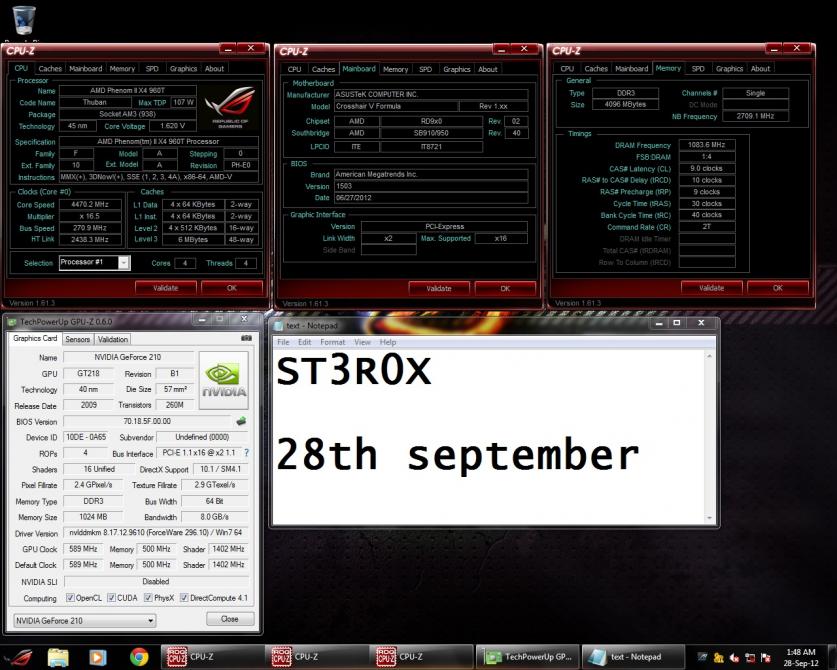Click the NVIDIA logo in GPU-Z
This screenshot has height=670, width=837.
pos(224,381)
